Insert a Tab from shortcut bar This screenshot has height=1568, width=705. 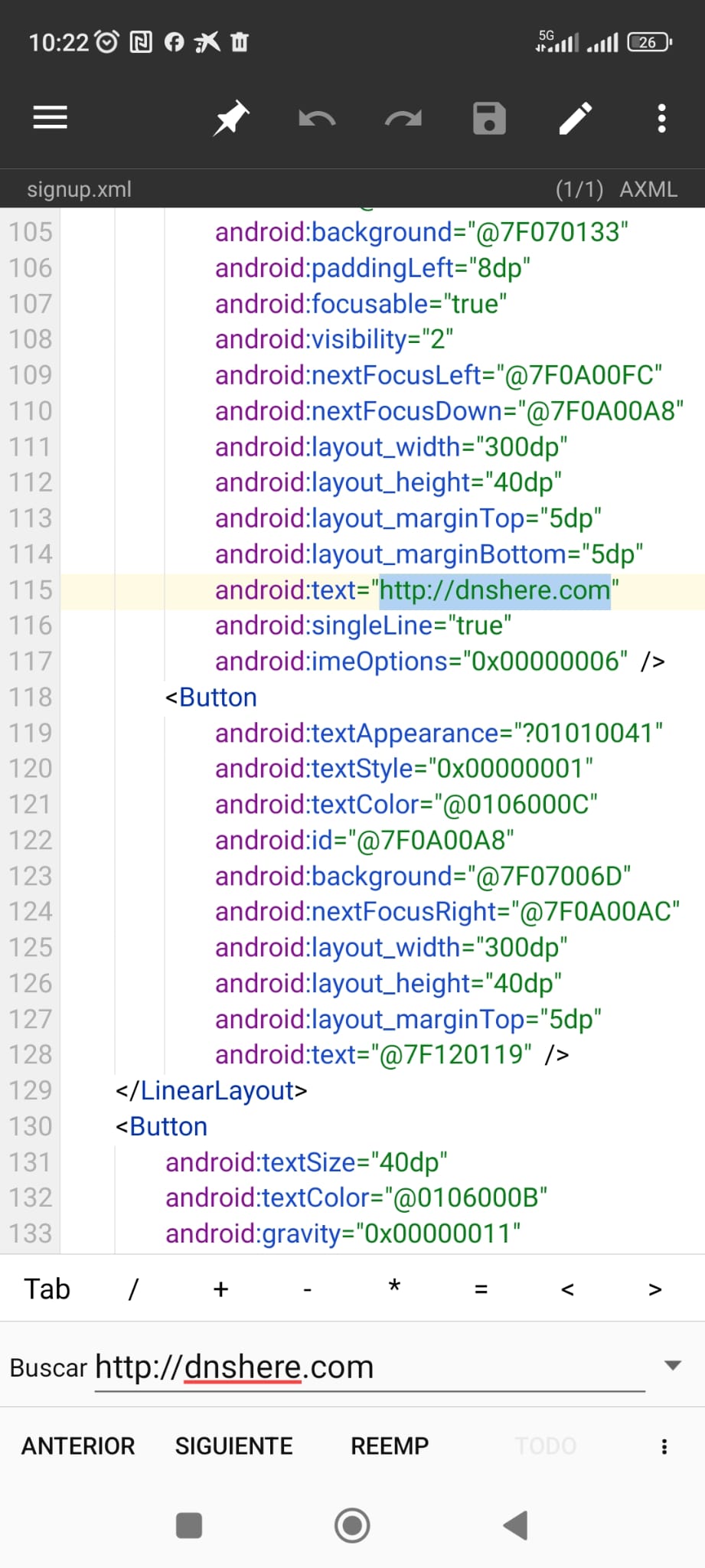pyautogui.click(x=47, y=1289)
